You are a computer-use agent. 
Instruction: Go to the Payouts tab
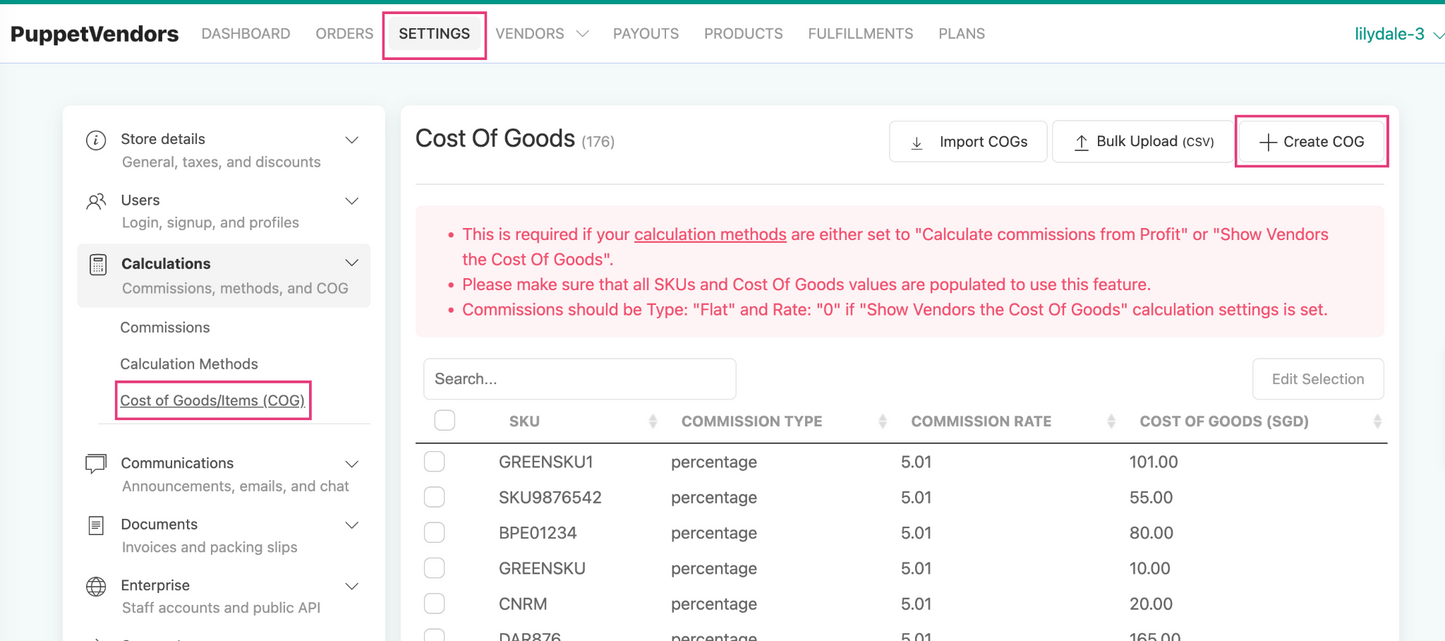tap(646, 34)
